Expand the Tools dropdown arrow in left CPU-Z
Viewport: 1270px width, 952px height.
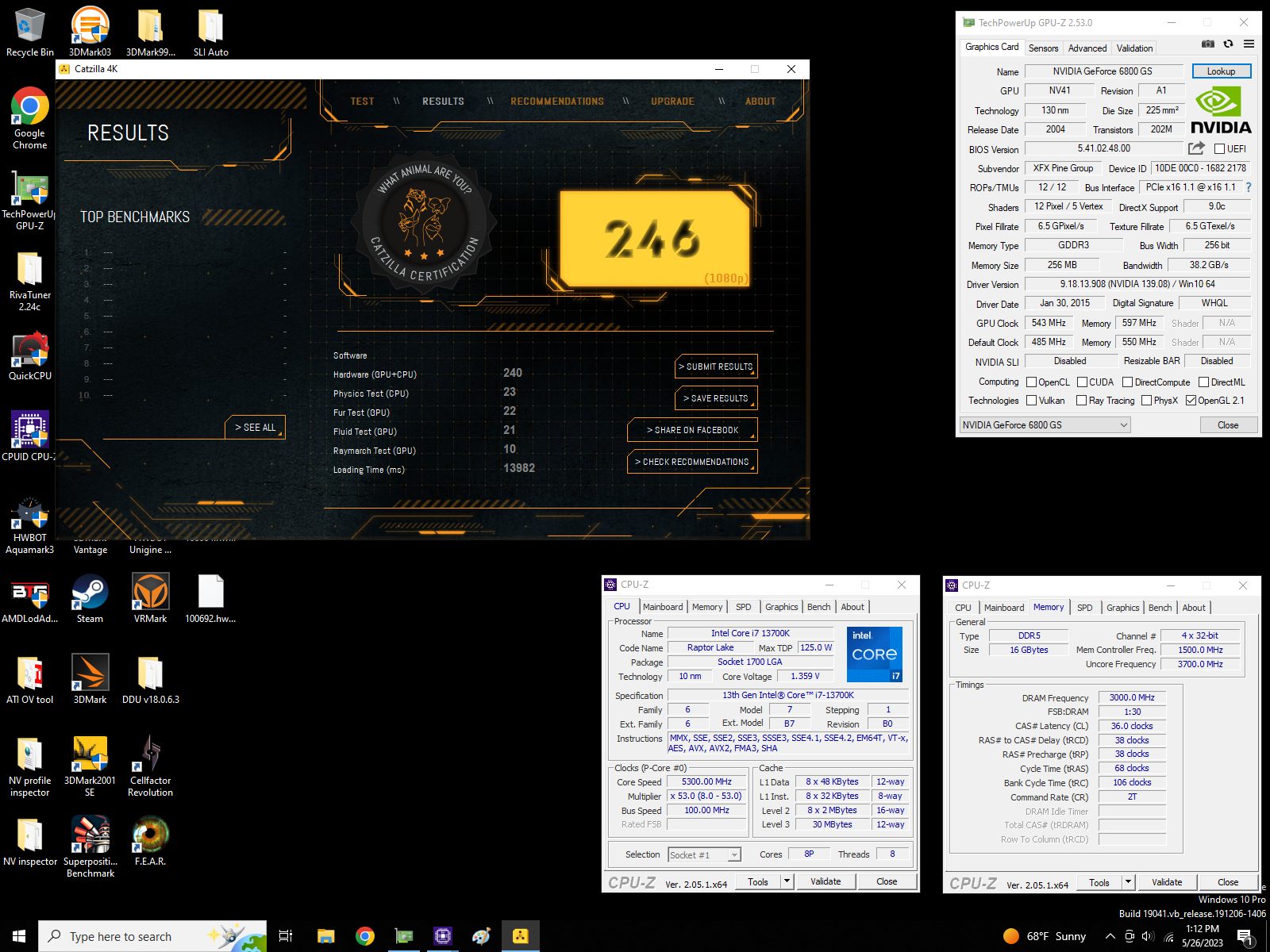pyautogui.click(x=787, y=881)
